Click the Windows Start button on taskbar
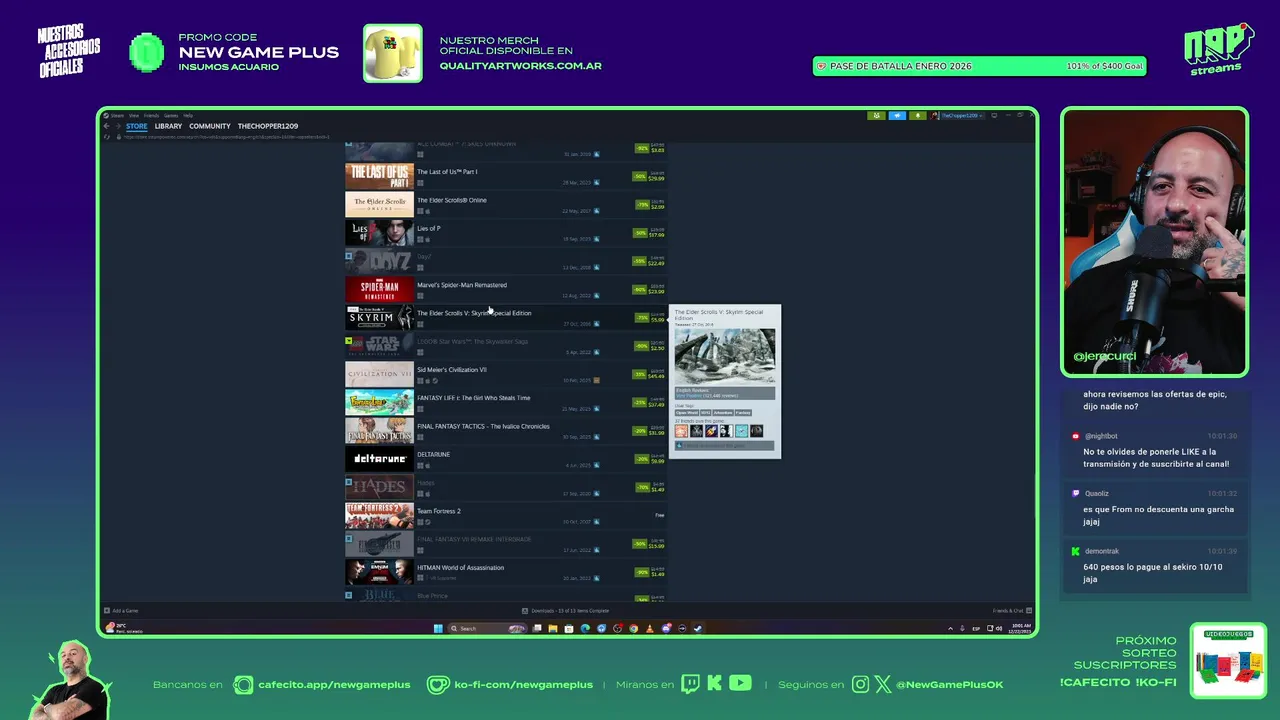The height and width of the screenshot is (720, 1280). [438, 629]
